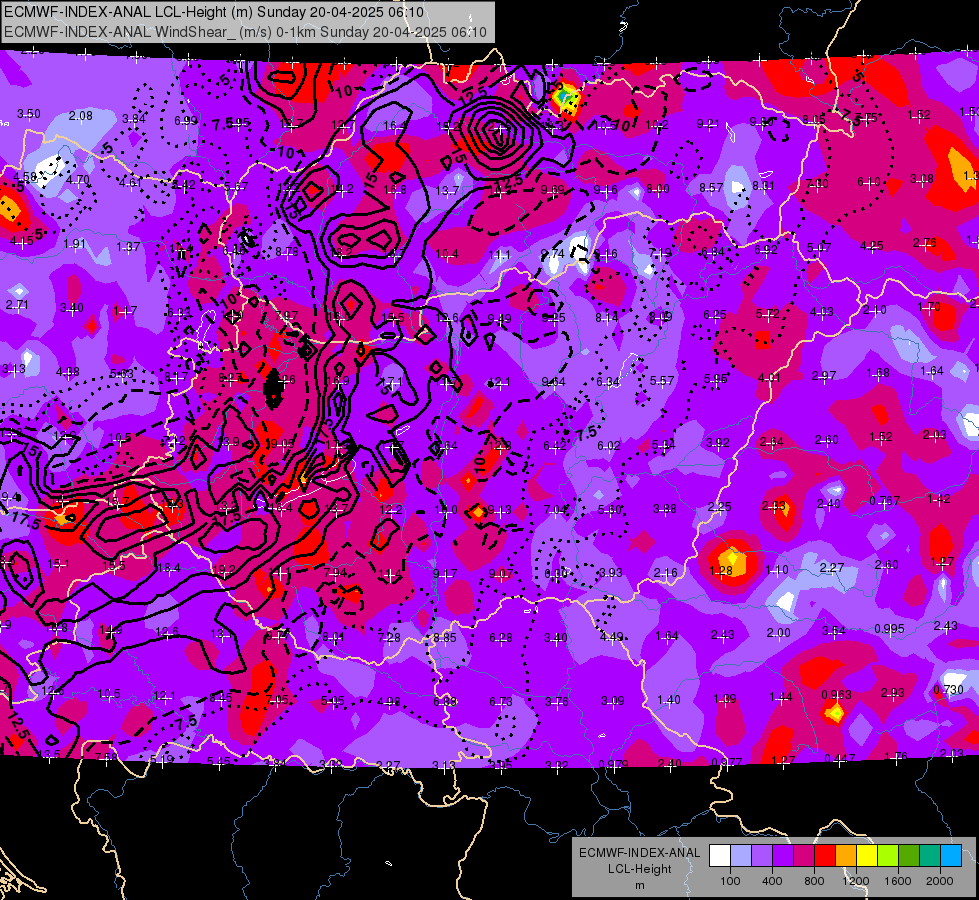Click the grid value 5.07

[819, 248]
